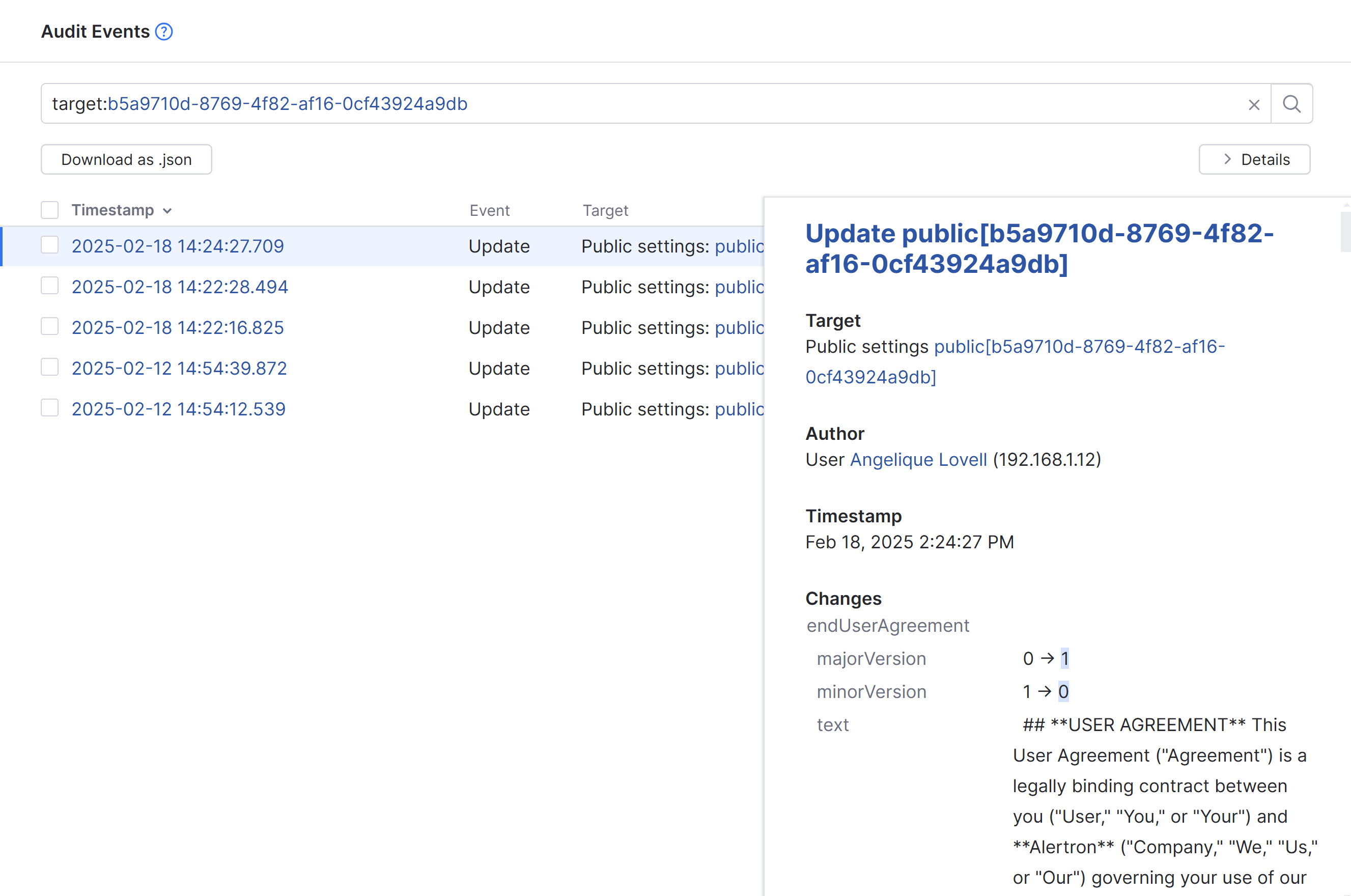Collapse the panel using Details chevron button
The width and height of the screenshot is (1351, 896).
pyautogui.click(x=1254, y=159)
